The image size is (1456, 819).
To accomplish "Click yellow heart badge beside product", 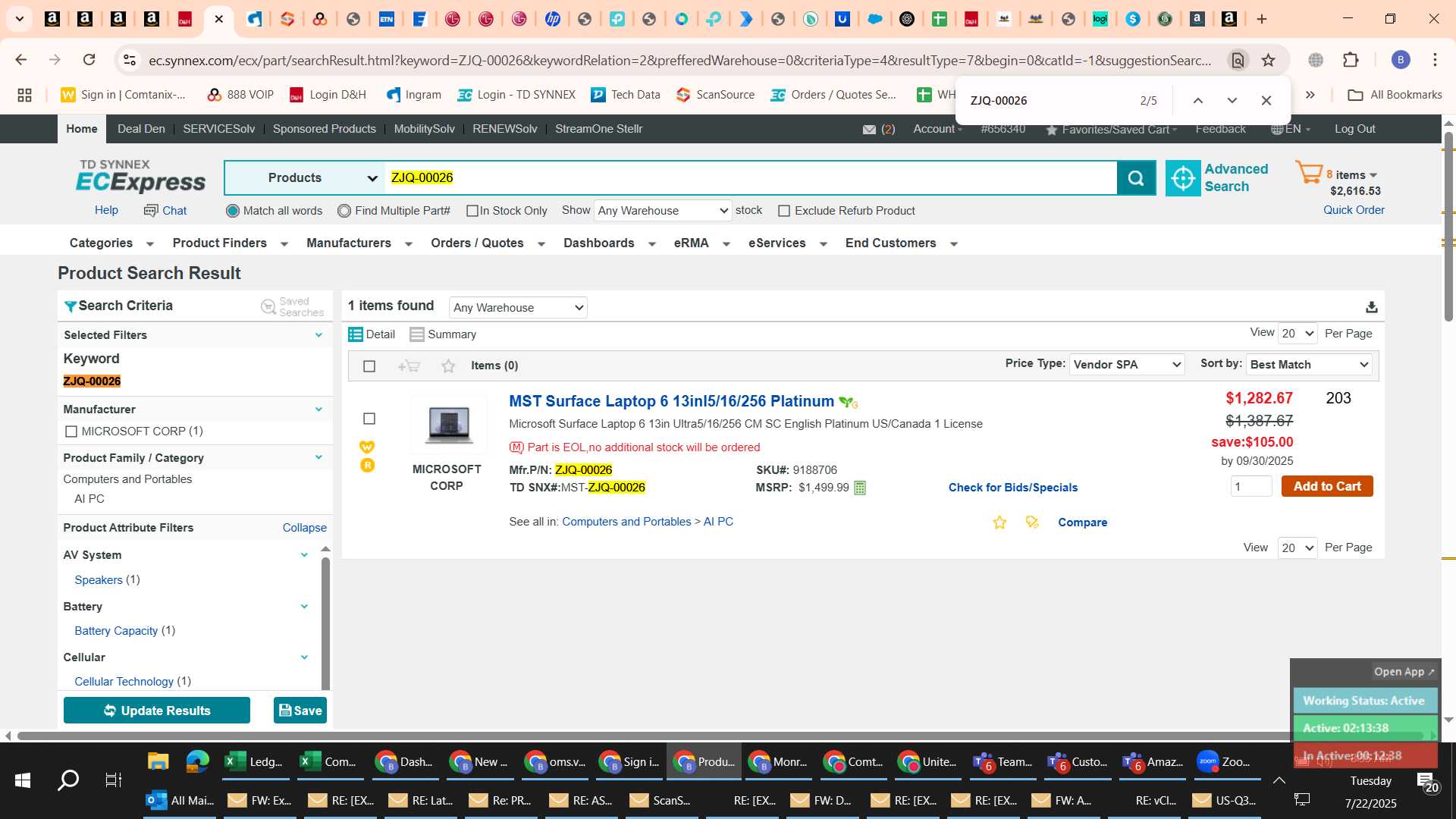I will point(367,447).
